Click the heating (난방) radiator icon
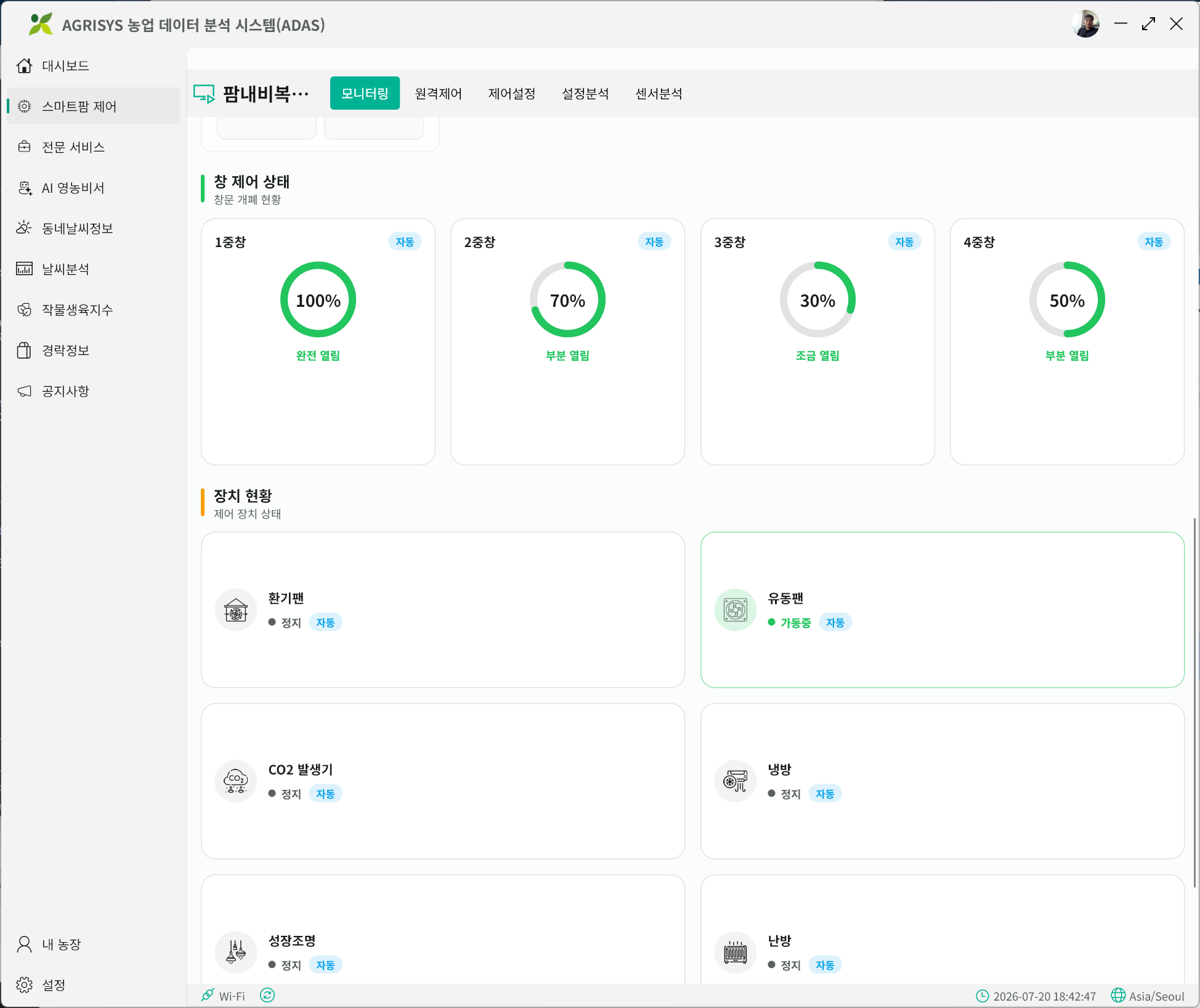 coord(736,953)
